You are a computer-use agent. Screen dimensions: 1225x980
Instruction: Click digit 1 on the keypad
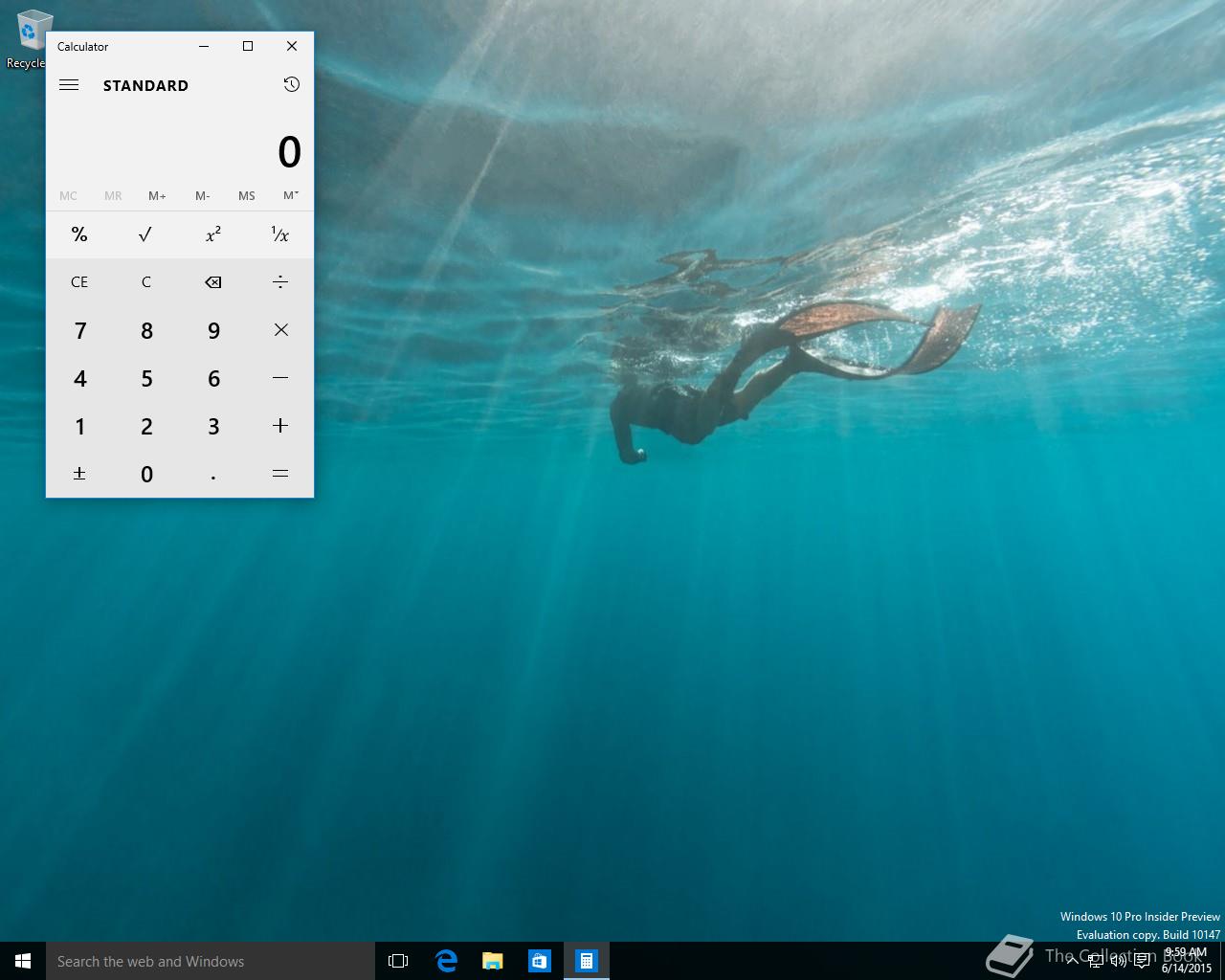79,426
